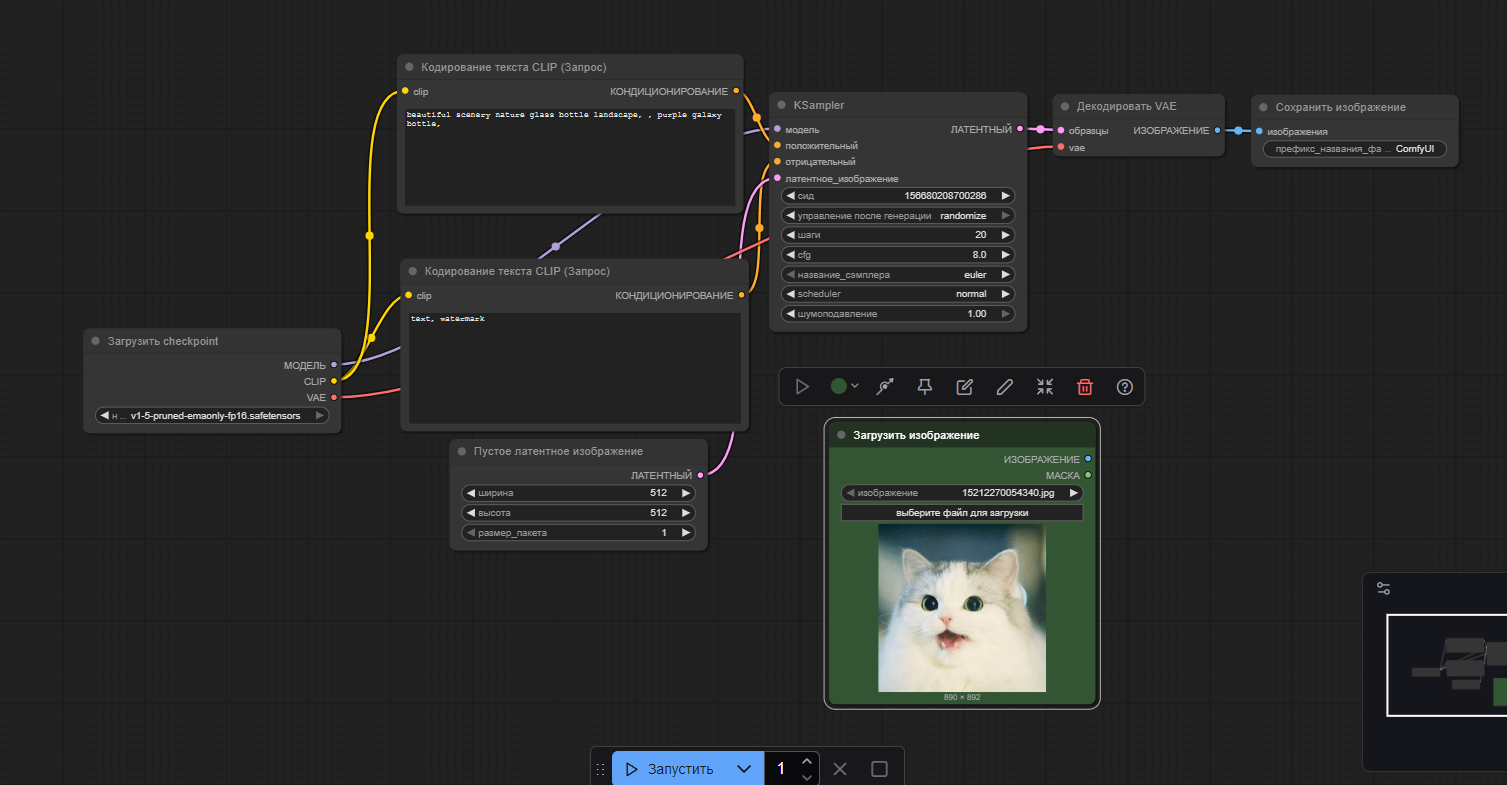Open node help via question mark icon

1125,387
